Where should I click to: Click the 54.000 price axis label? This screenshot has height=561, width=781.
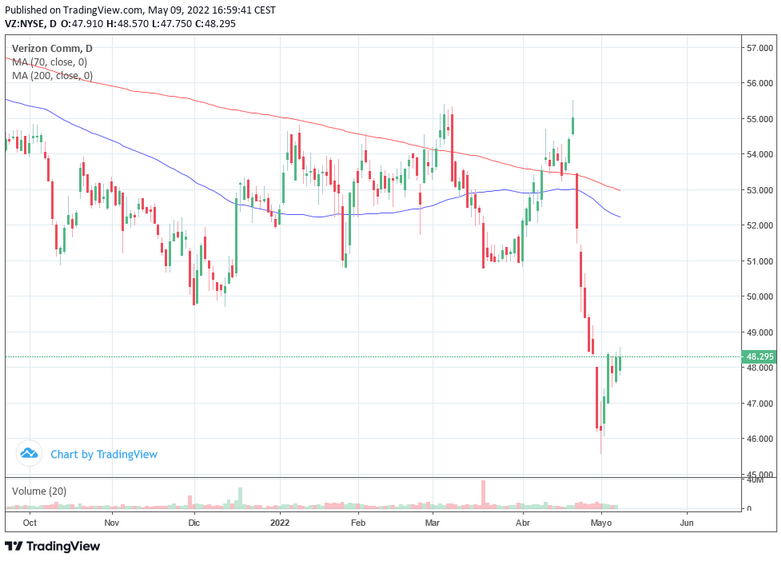click(760, 154)
